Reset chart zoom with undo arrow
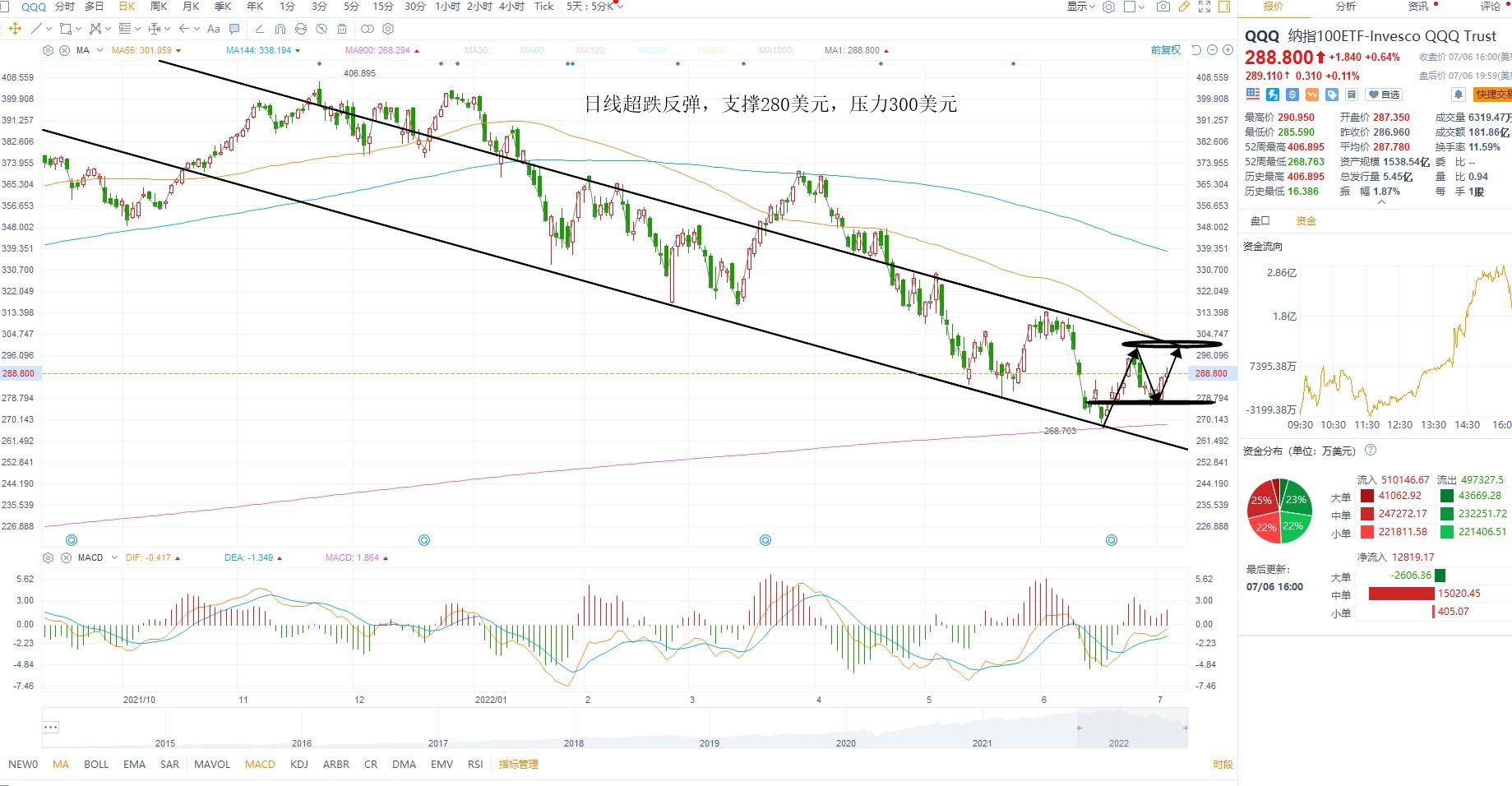Image resolution: width=1512 pixels, height=786 pixels. [x=1197, y=50]
